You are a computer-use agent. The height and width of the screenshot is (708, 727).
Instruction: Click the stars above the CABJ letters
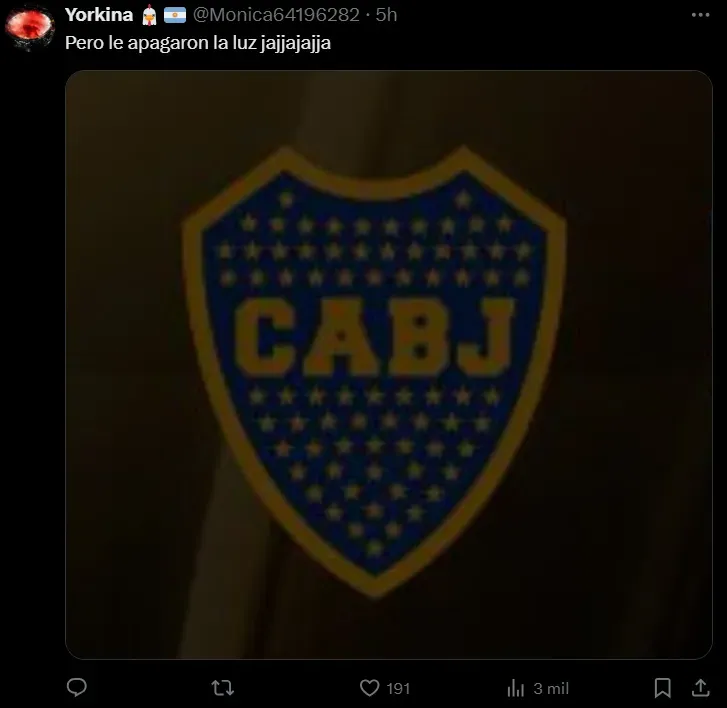[375, 238]
